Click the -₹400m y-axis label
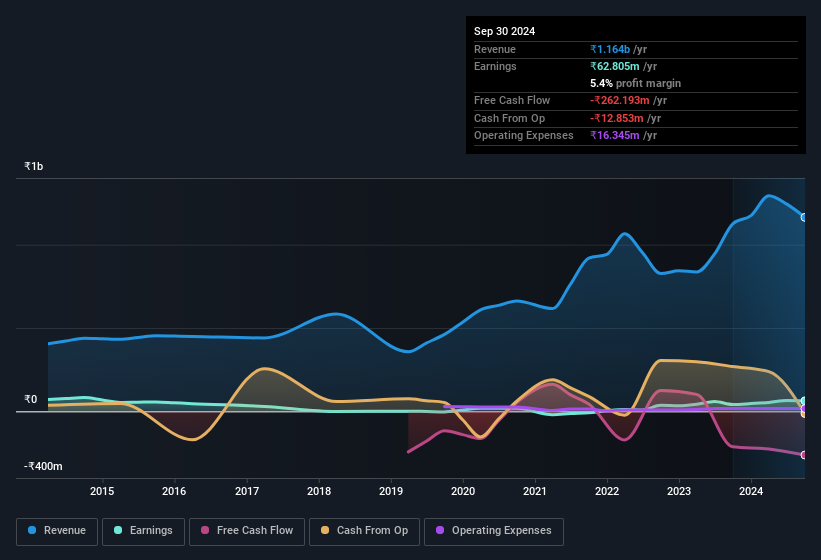Image resolution: width=821 pixels, height=560 pixels. 43,466
